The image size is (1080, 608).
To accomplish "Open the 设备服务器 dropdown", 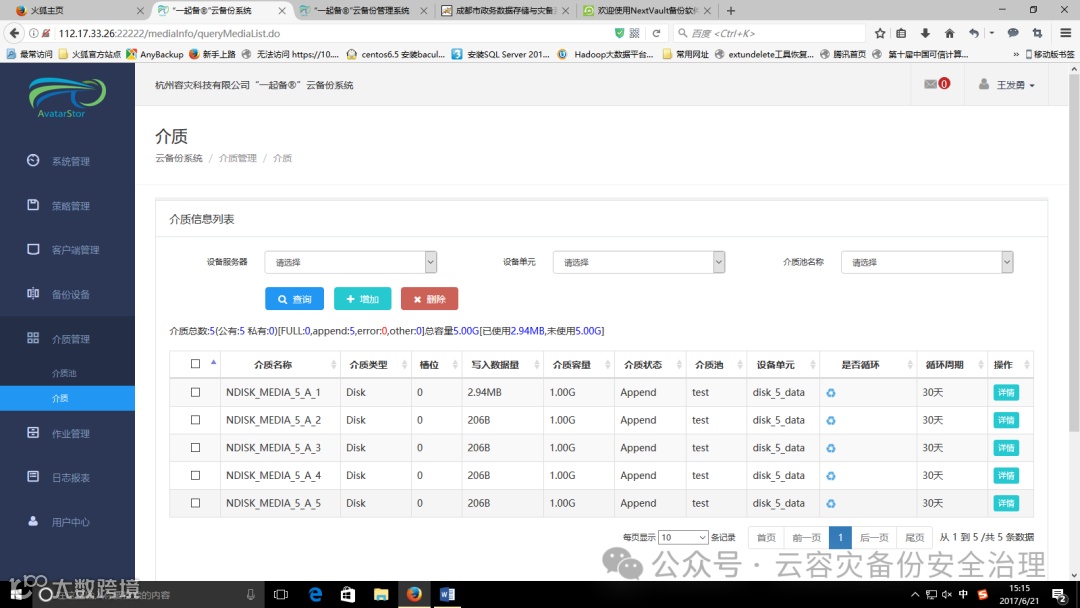I will pos(351,262).
